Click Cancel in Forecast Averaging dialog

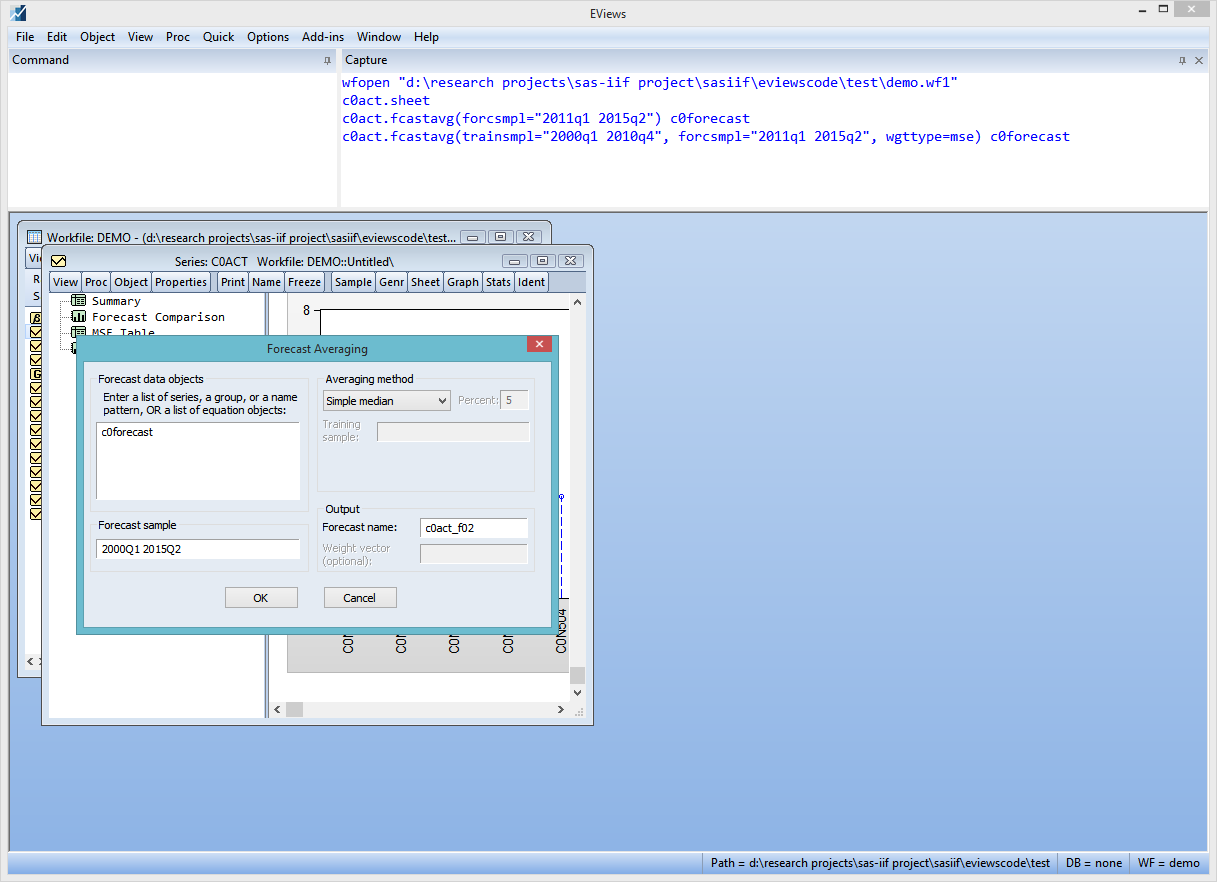point(360,598)
